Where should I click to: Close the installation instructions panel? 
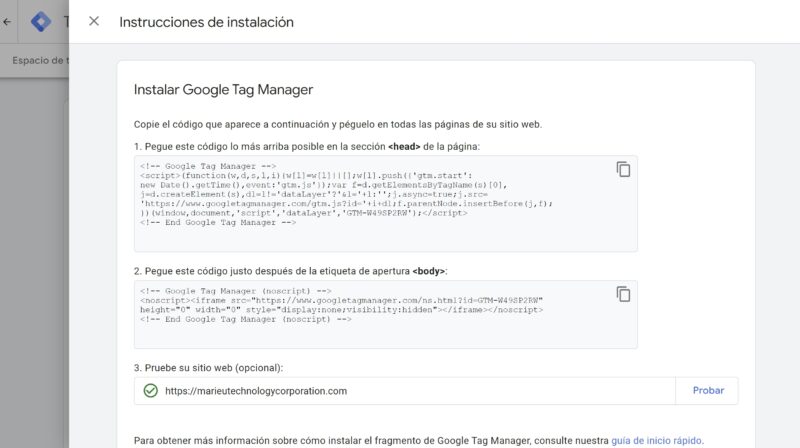click(94, 21)
